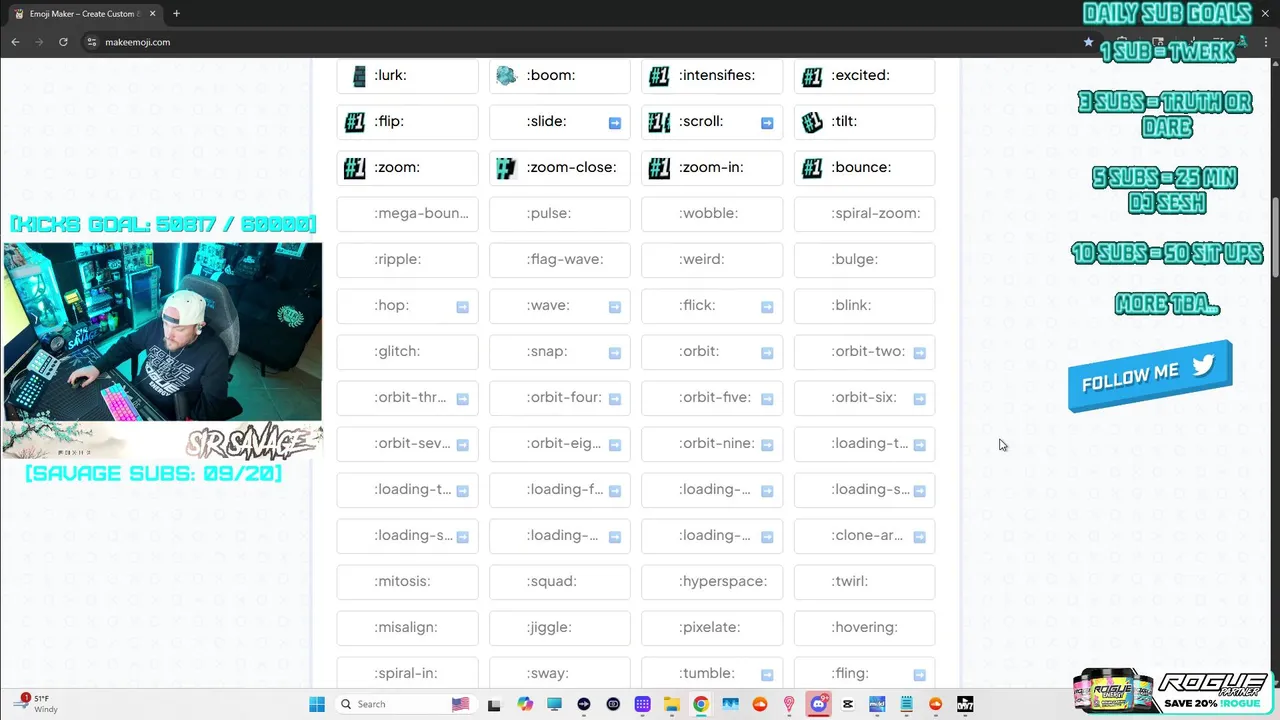
Task: Click the blue arrow icon on :scroll:
Action: 767,123
